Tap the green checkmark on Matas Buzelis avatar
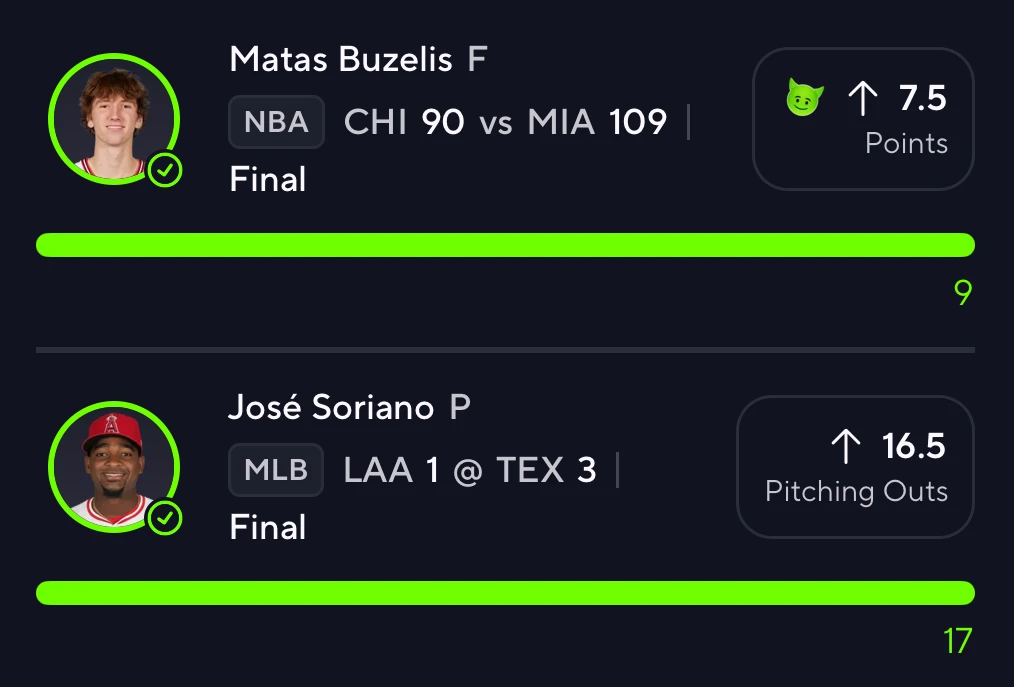The width and height of the screenshot is (1014, 687). tap(165, 170)
